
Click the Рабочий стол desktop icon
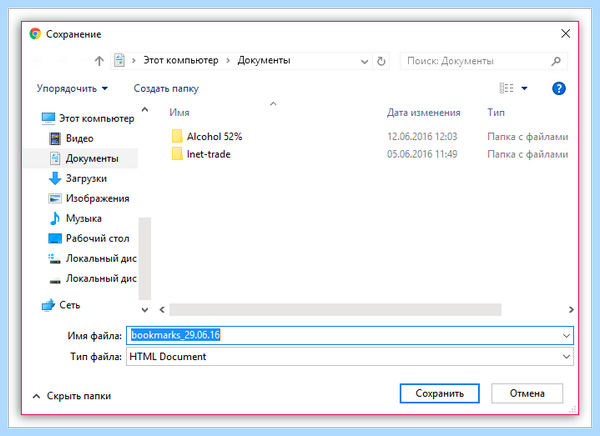click(55, 238)
